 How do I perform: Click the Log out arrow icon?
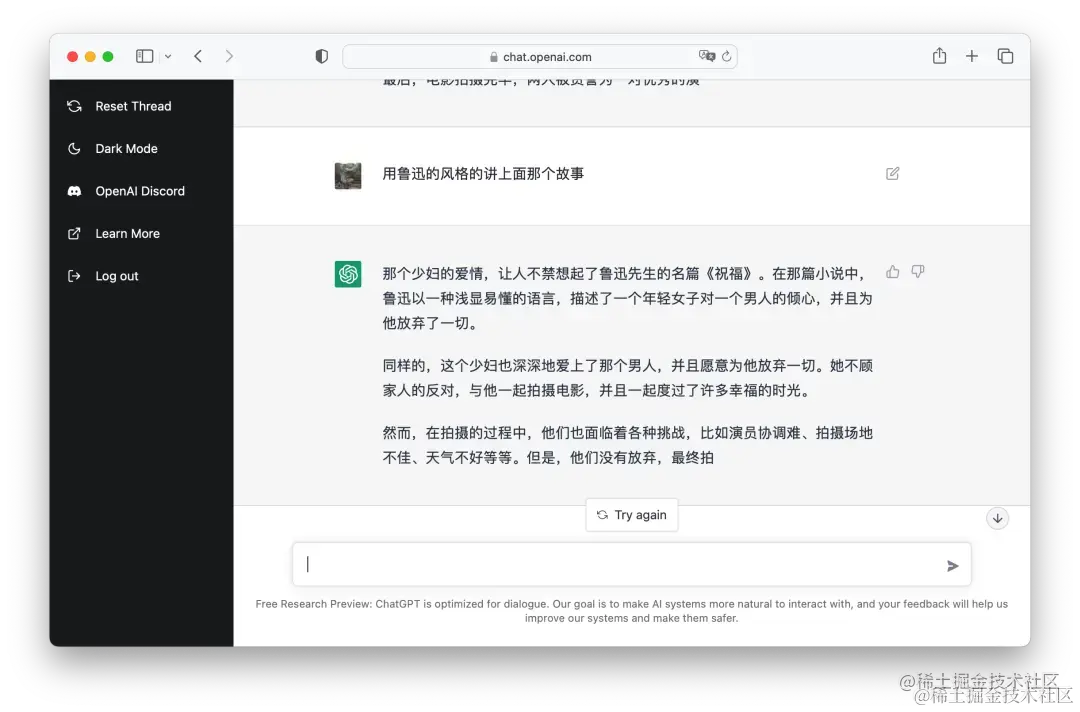[x=74, y=276]
